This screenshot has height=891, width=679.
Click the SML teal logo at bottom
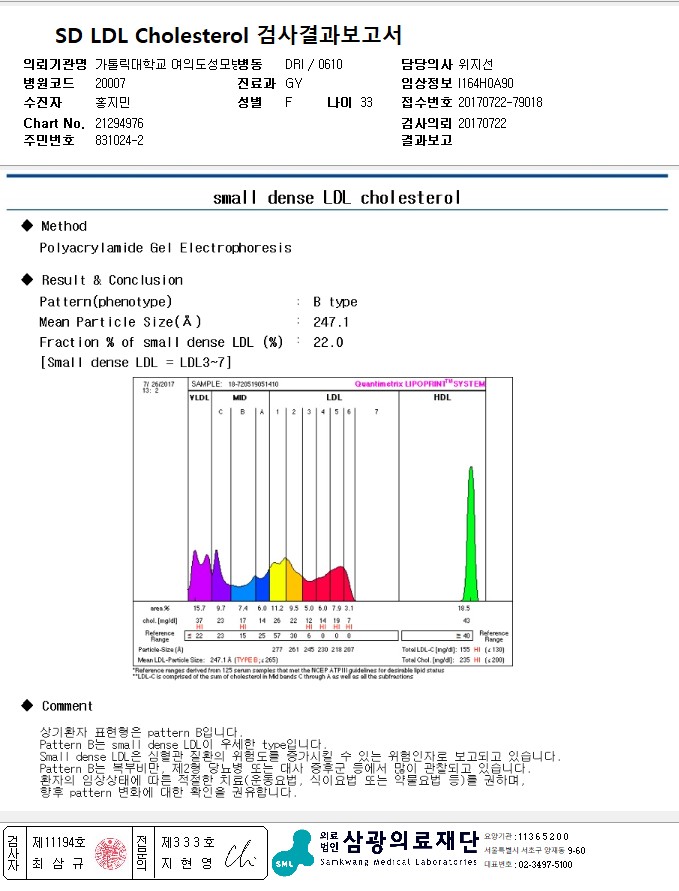(293, 853)
